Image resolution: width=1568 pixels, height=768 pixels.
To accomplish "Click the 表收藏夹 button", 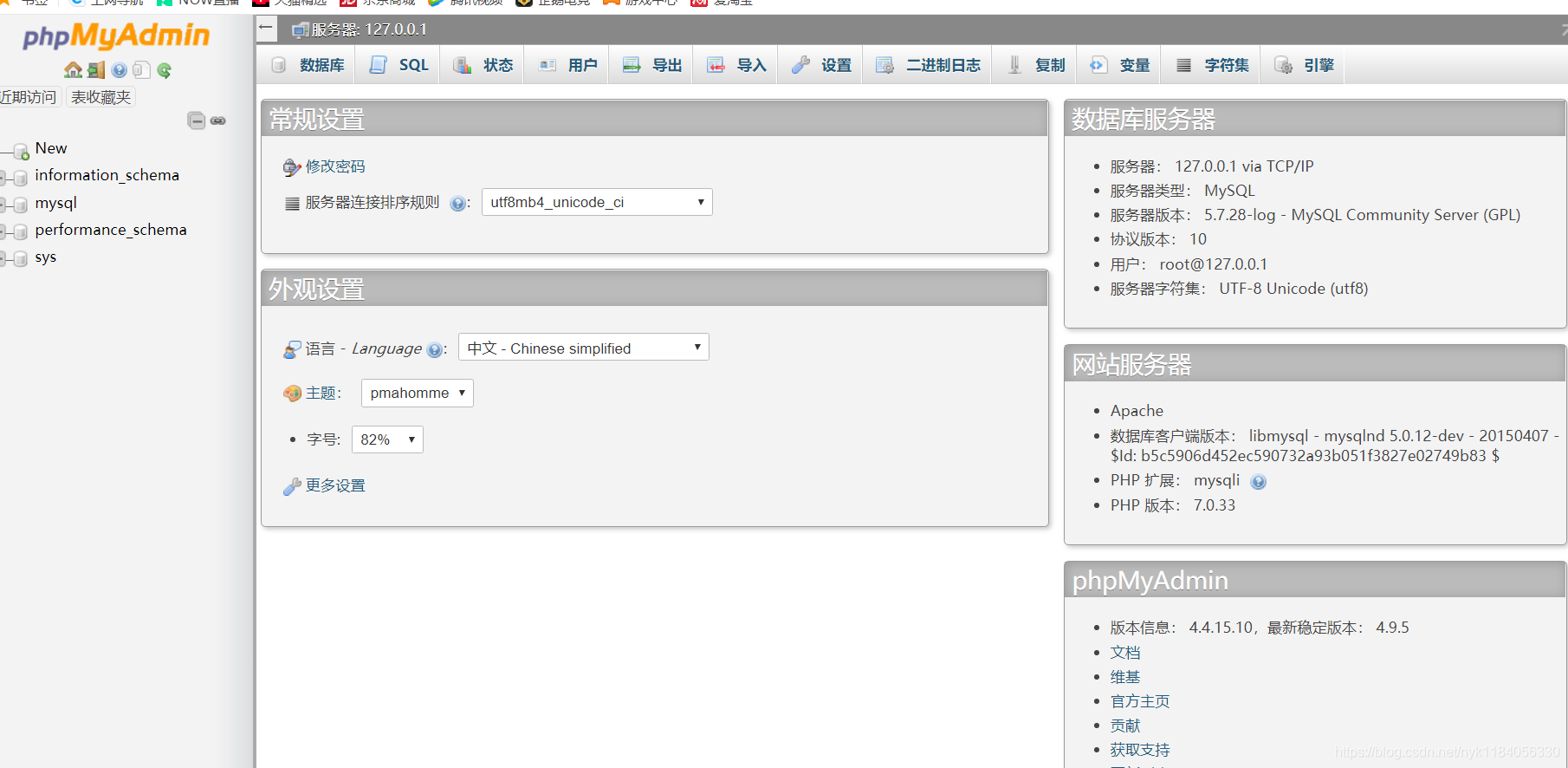I will tap(100, 97).
